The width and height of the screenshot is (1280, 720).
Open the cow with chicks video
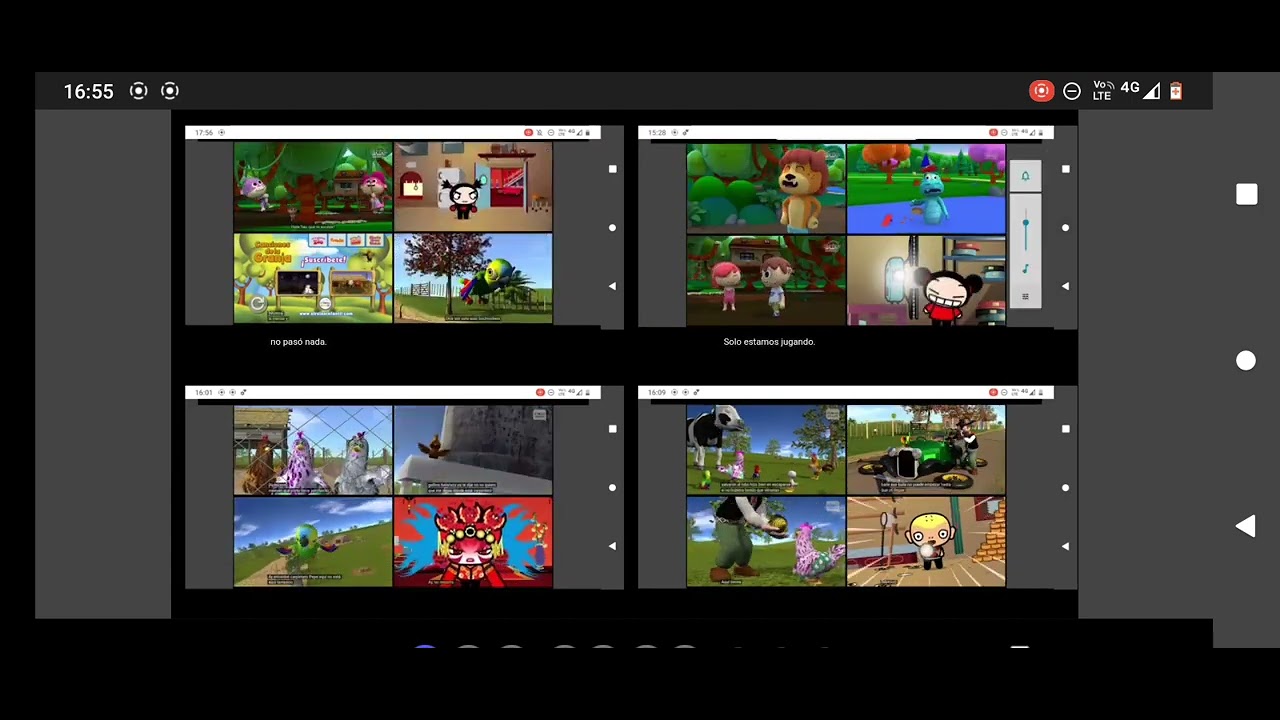766,450
